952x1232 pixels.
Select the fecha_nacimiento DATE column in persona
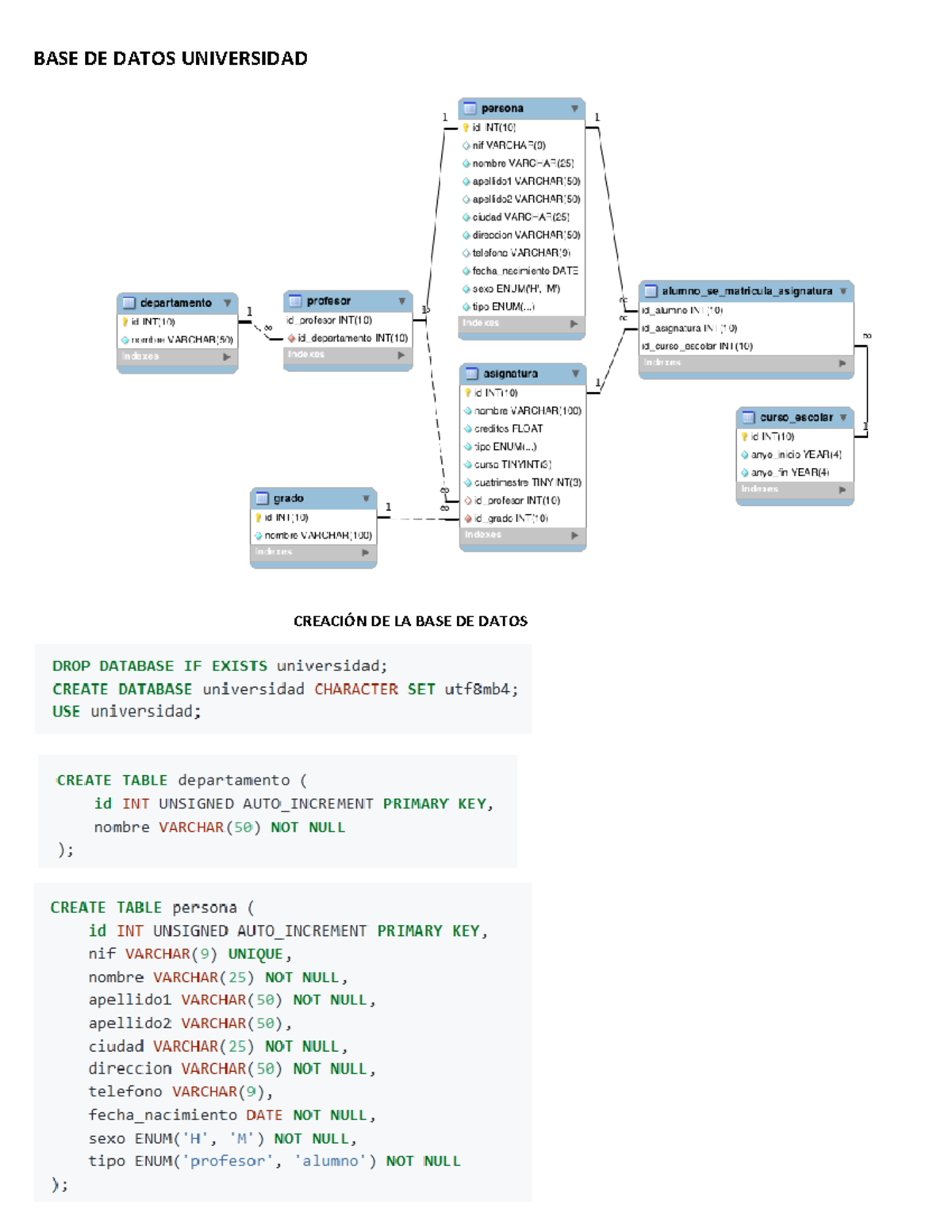[524, 271]
